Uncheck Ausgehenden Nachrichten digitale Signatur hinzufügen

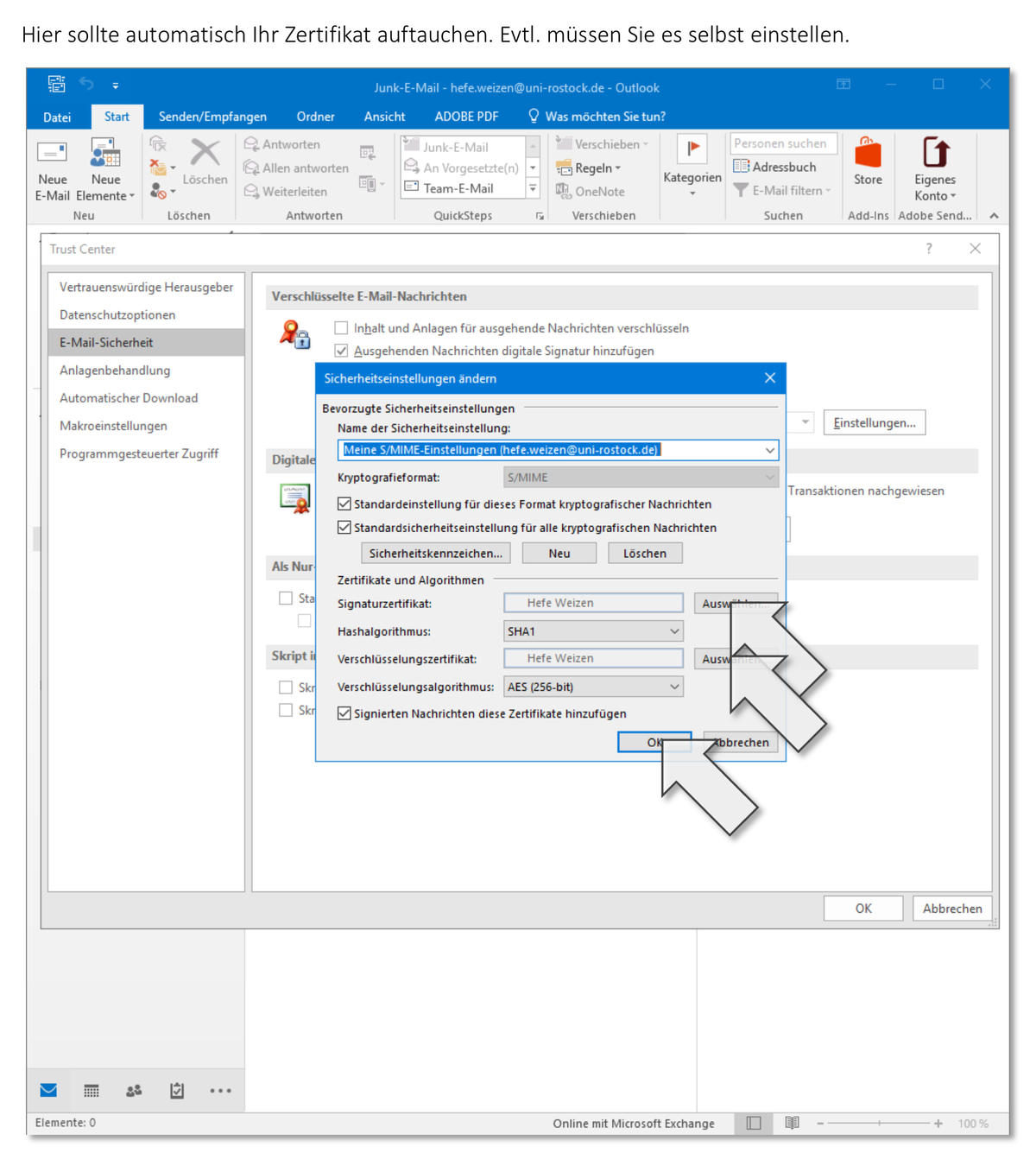point(341,351)
